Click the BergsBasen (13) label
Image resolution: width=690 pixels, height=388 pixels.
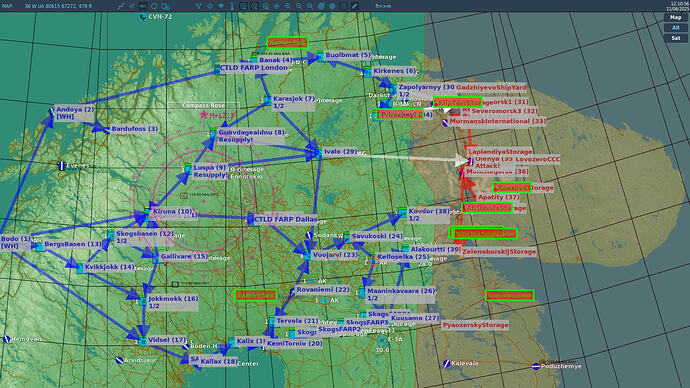pos(73,244)
